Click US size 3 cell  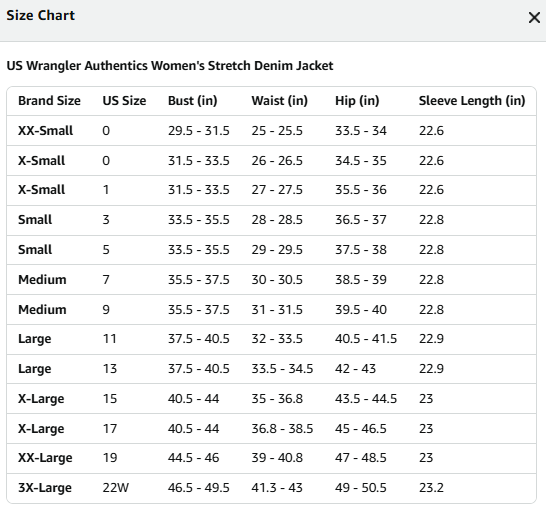106,220
